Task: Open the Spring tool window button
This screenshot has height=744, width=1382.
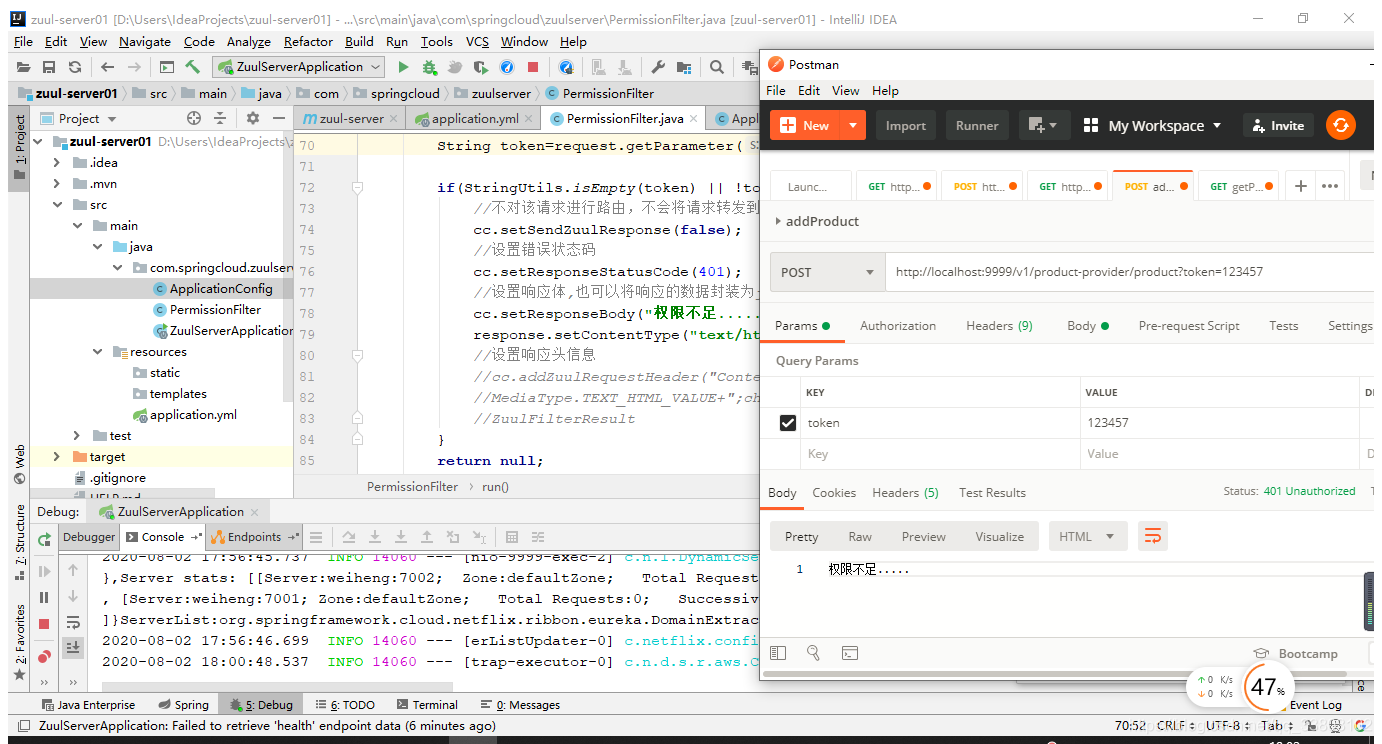Action: click(x=182, y=705)
